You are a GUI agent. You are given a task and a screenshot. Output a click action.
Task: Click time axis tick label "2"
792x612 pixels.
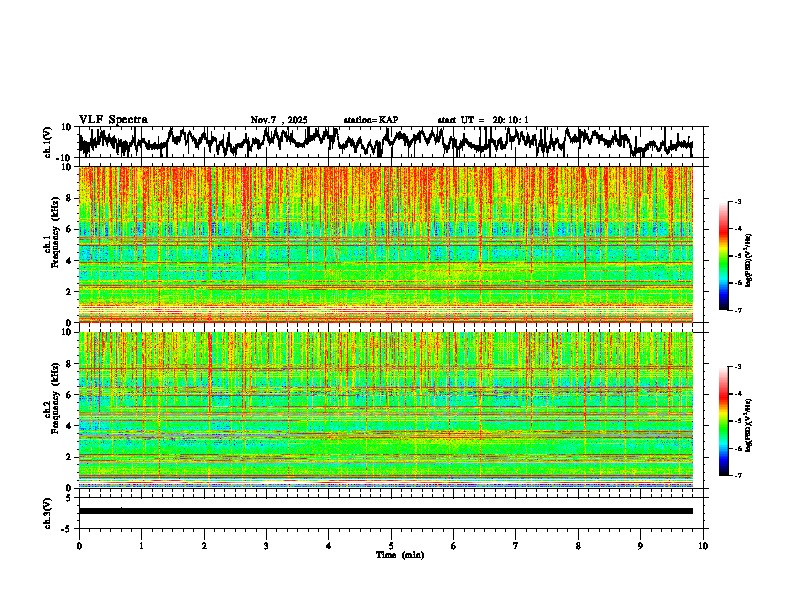(204, 546)
